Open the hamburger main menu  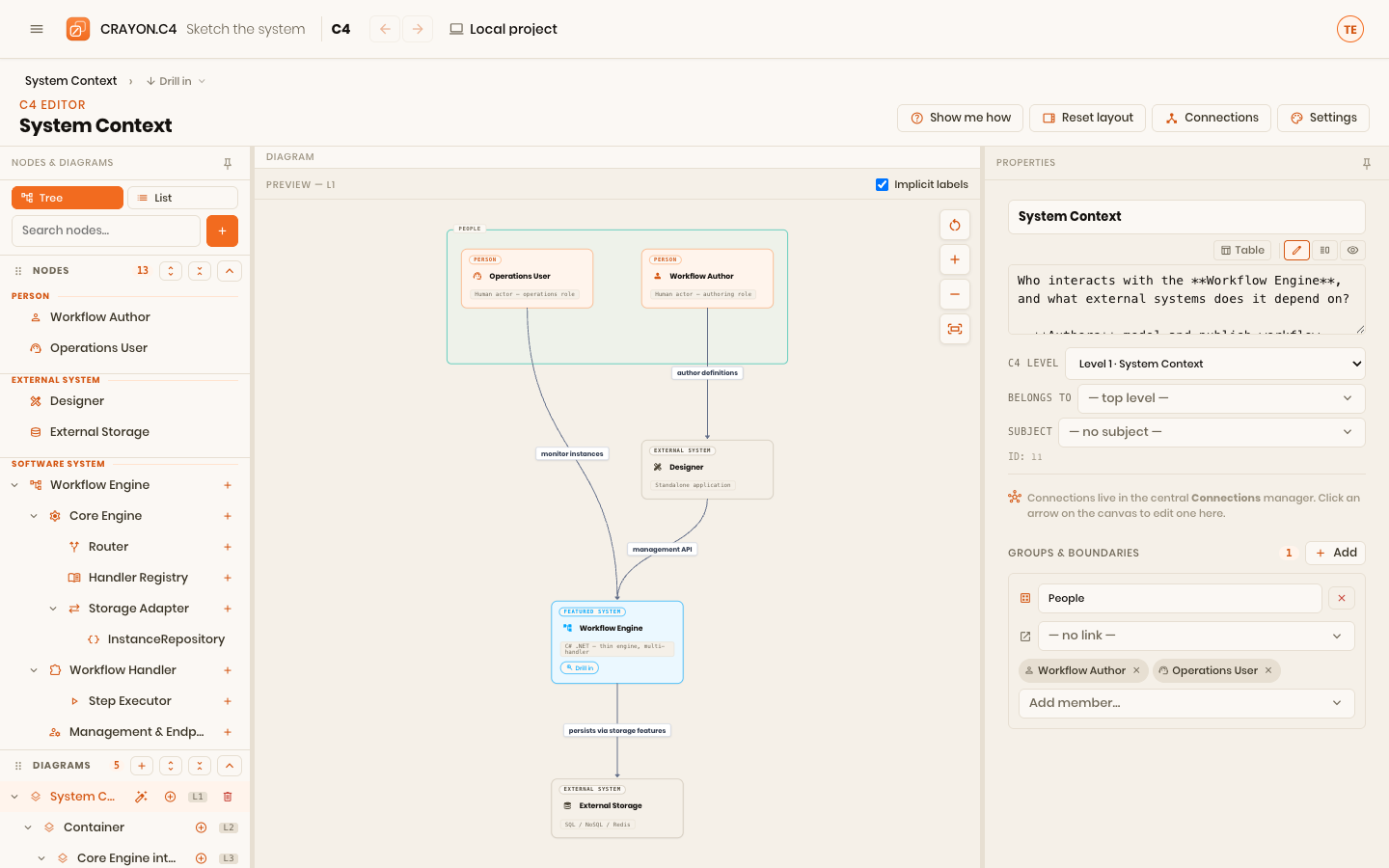pos(37,29)
